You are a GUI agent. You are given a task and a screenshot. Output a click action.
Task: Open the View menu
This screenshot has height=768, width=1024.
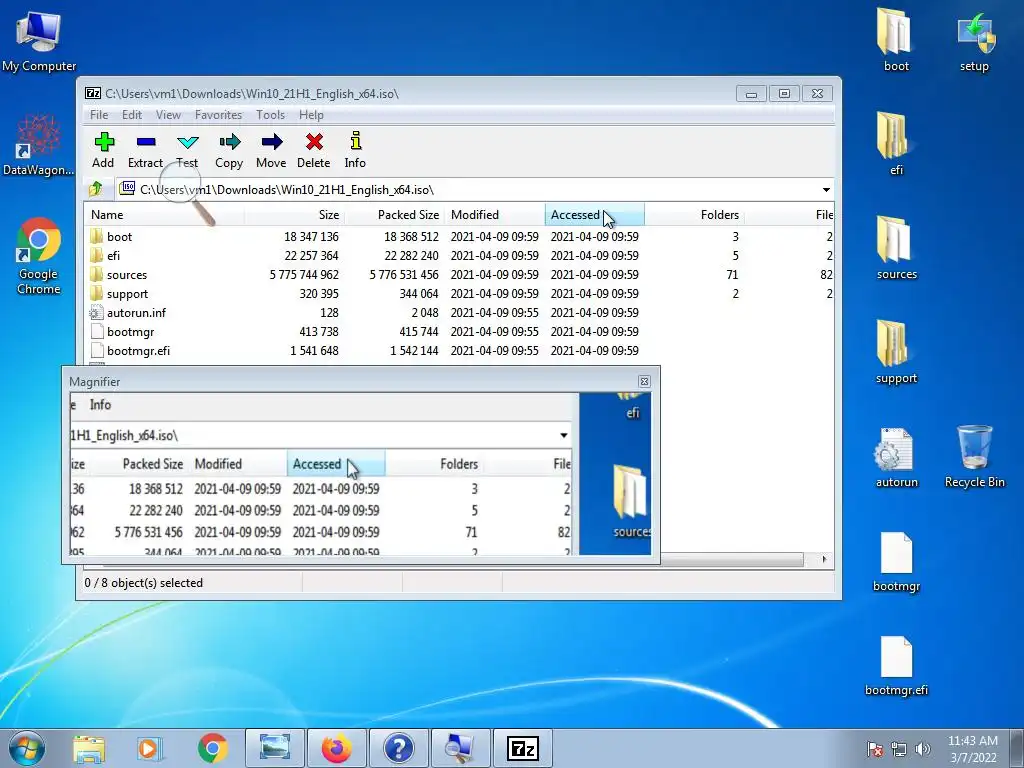[x=168, y=115]
